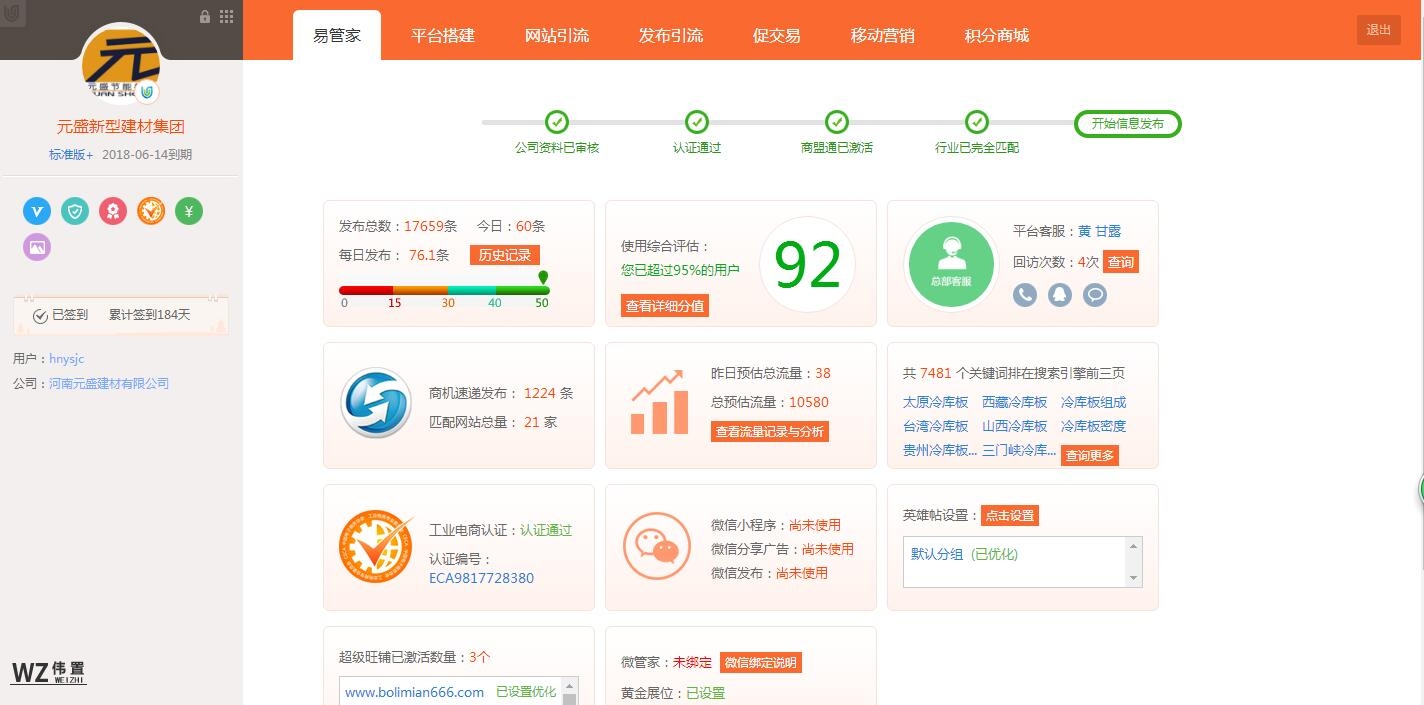Click the green marker on the daily publish bar
Viewport: 1424px width, 705px height.
[x=543, y=278]
